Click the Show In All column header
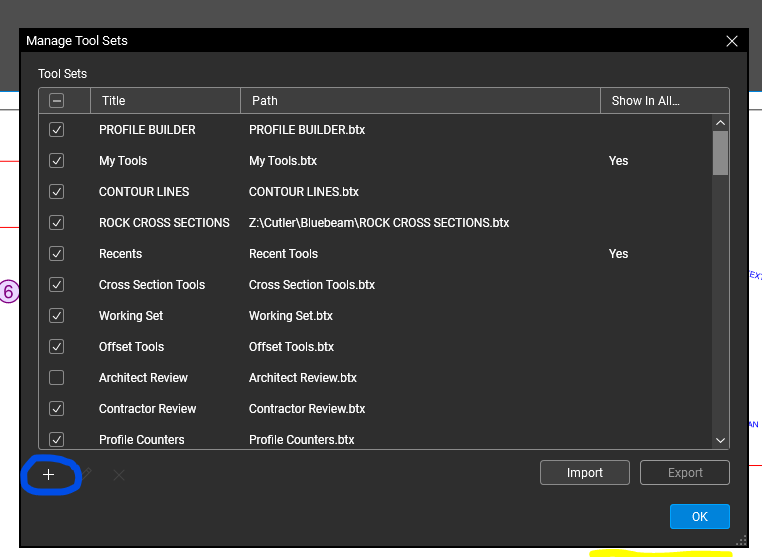762x557 pixels. (x=665, y=101)
